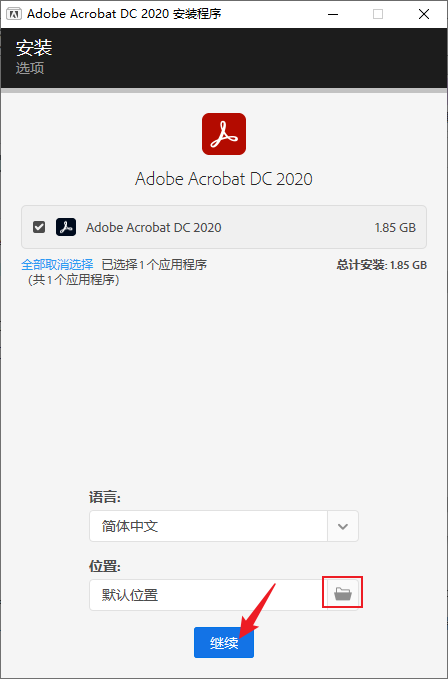Screen dimensions: 448x679
Task: Click the Adobe installer icon in title bar
Action: (x=14, y=14)
